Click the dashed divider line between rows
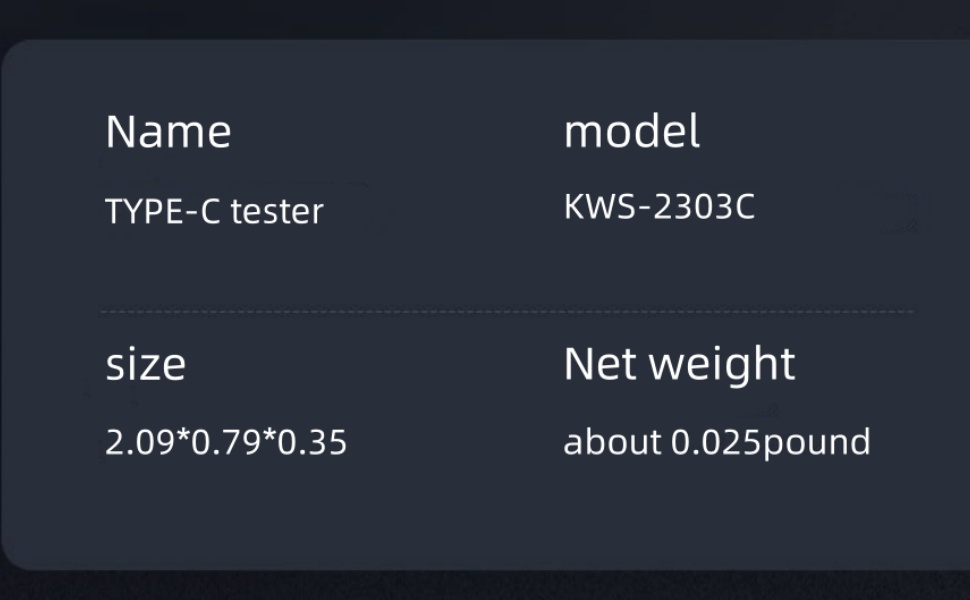This screenshot has width=970, height=600. pyautogui.click(x=505, y=312)
